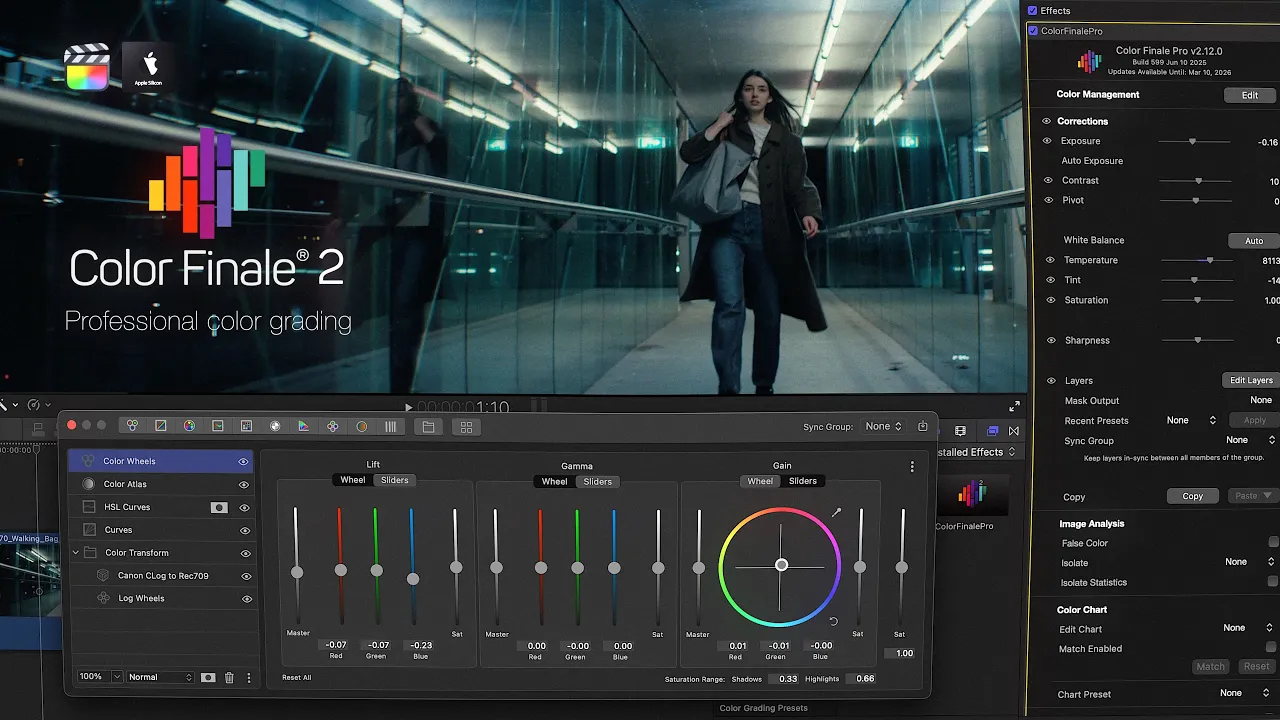This screenshot has height=720, width=1280.
Task: Switch Gamma to Wheel view
Action: pyautogui.click(x=555, y=482)
